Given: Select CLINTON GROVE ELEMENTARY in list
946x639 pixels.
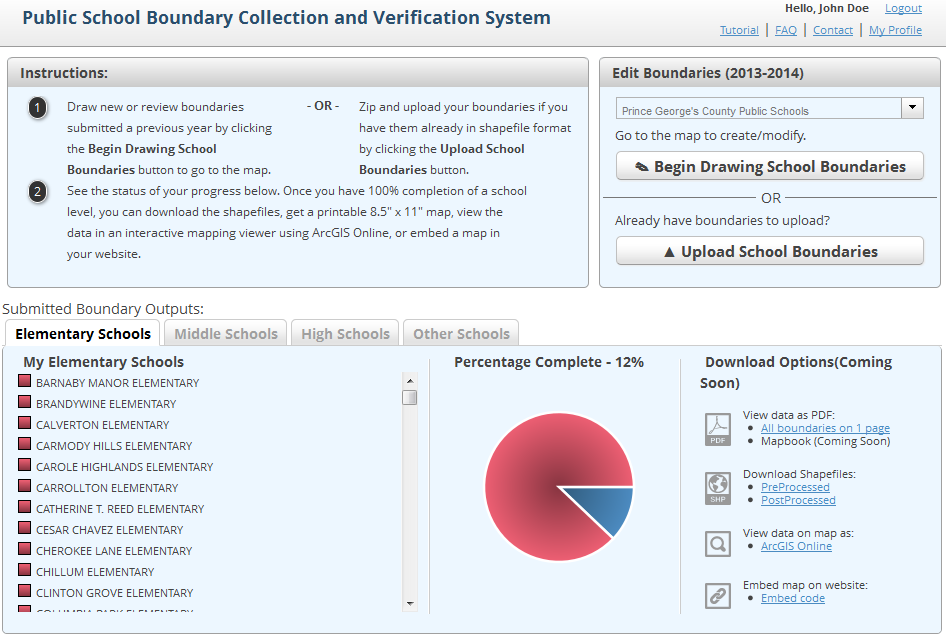Looking at the screenshot, I should pyautogui.click(x=114, y=593).
